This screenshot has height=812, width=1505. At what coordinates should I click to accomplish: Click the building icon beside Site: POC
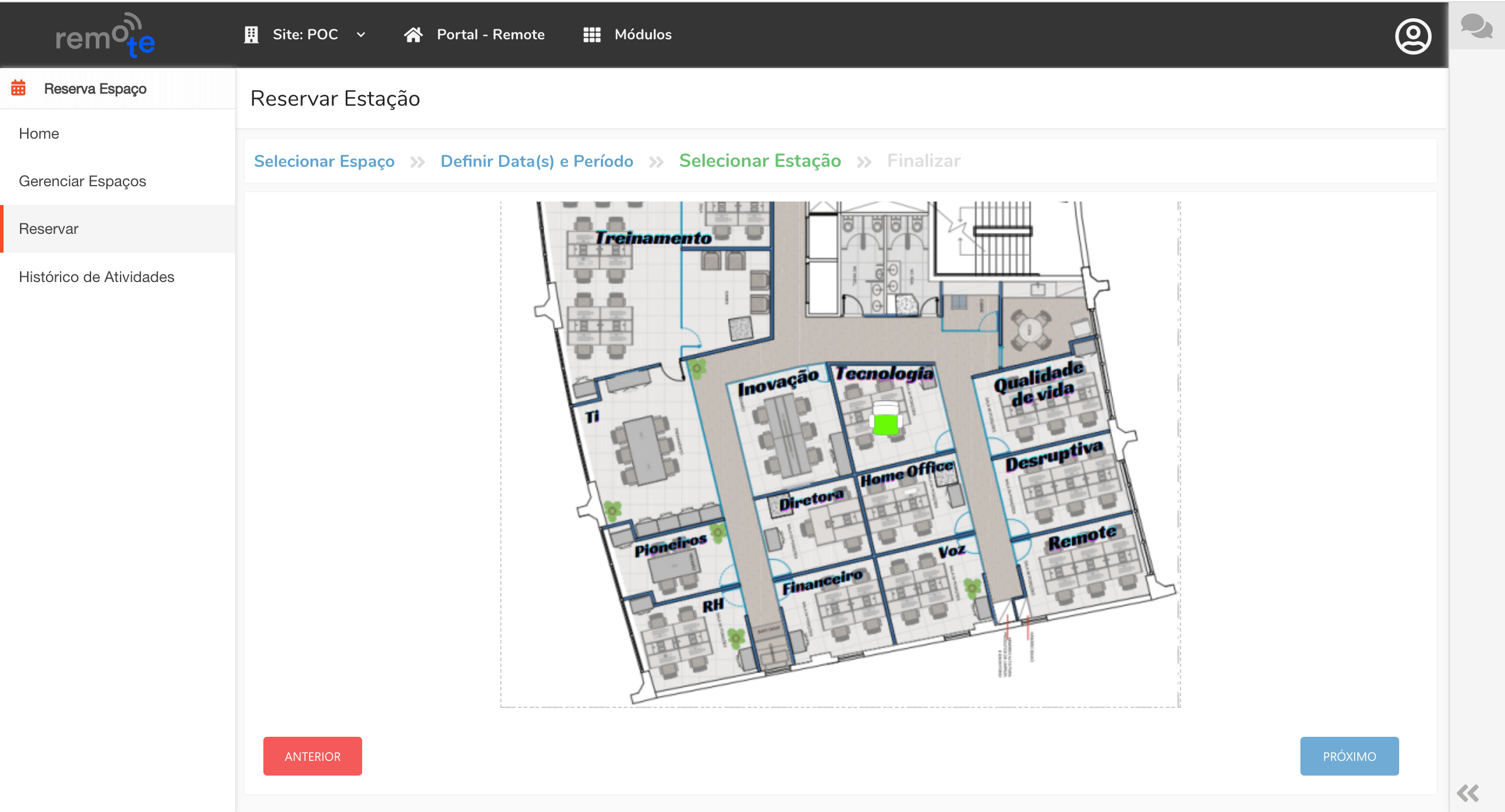pos(251,35)
